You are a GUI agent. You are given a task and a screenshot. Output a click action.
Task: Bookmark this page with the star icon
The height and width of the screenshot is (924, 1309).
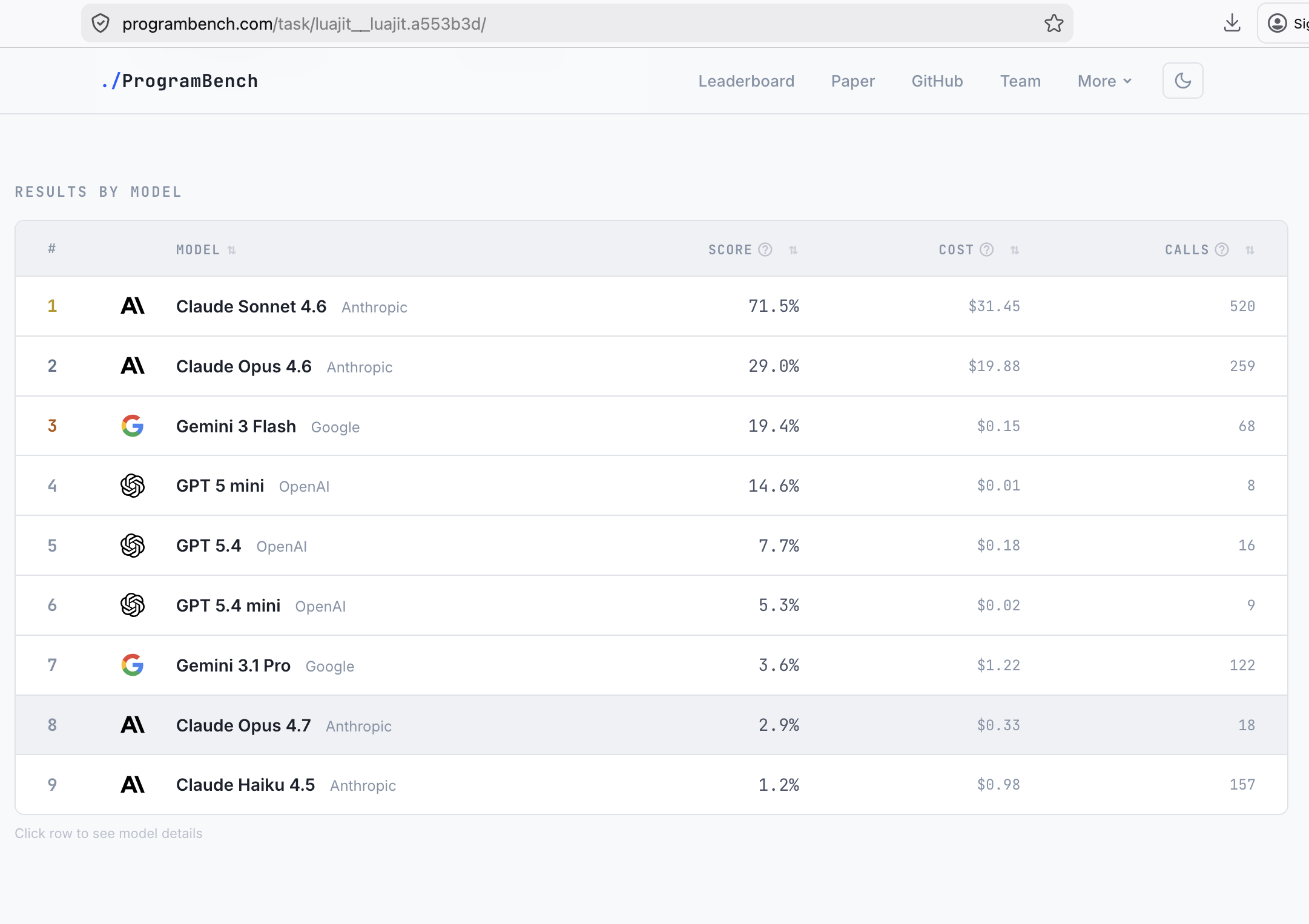[1053, 24]
